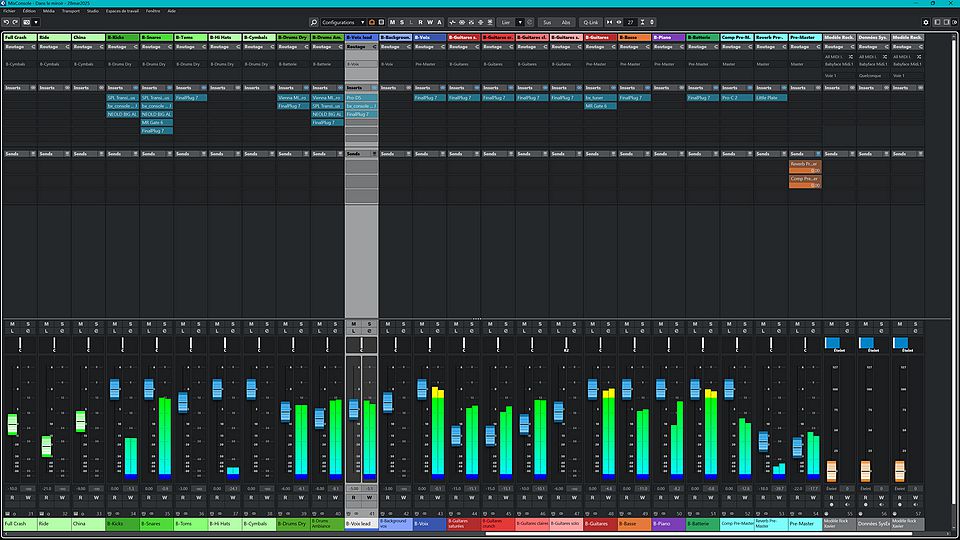Toggle Listen on the China channel

point(80,332)
